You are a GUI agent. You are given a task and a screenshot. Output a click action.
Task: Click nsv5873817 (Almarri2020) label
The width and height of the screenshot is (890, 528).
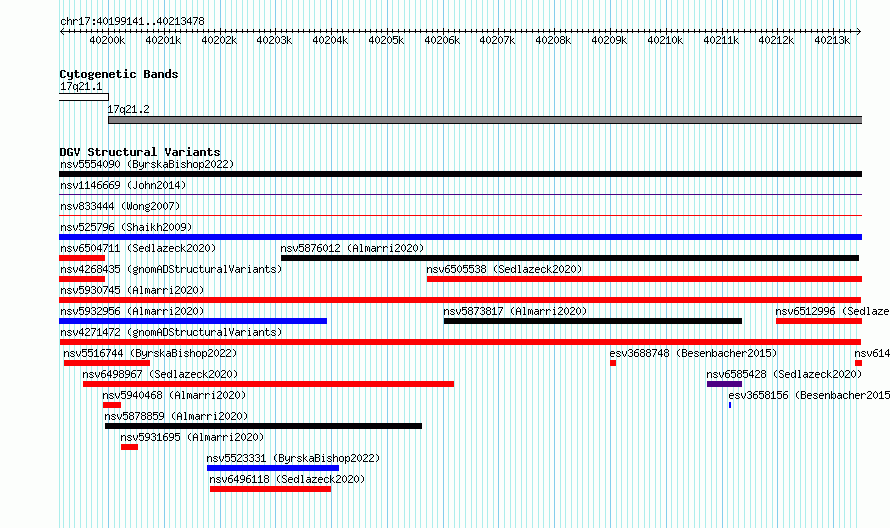click(515, 311)
